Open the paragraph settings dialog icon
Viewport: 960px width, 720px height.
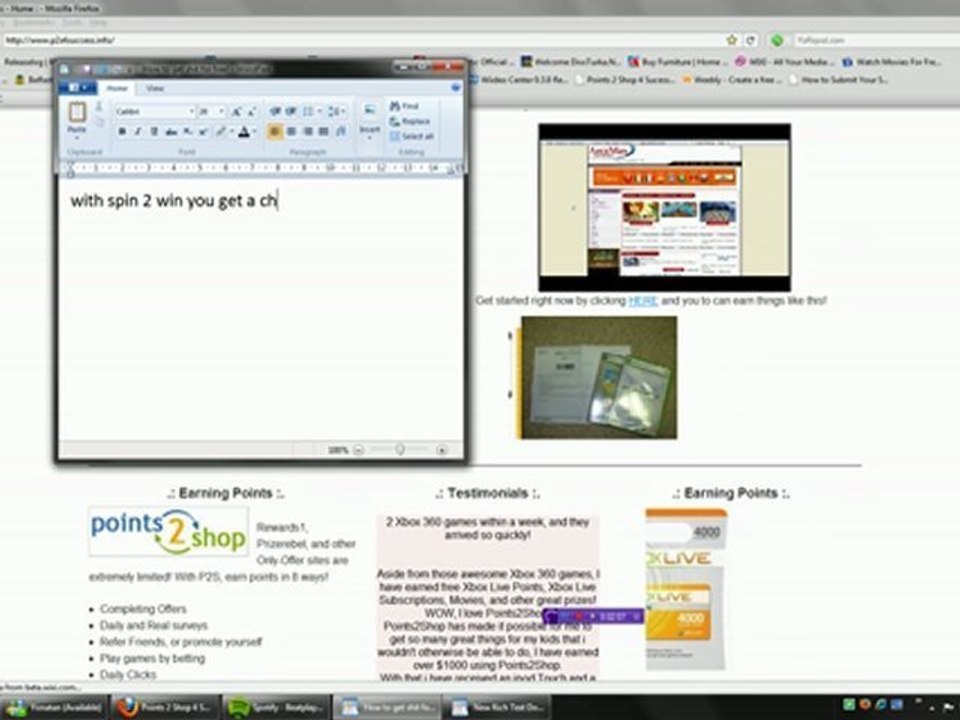(342, 132)
